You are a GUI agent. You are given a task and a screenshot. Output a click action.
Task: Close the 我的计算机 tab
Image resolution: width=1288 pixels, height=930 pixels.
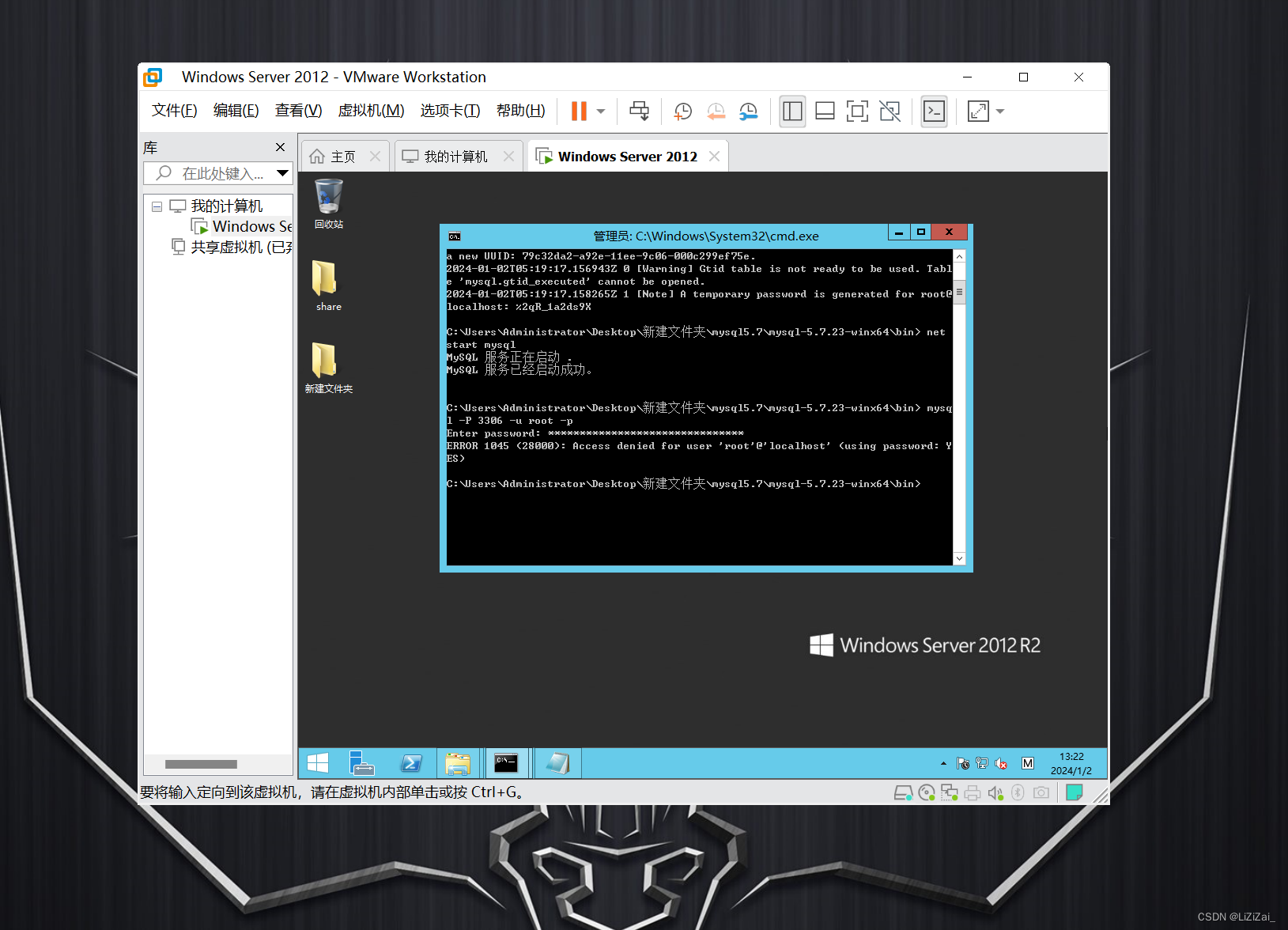point(509,157)
